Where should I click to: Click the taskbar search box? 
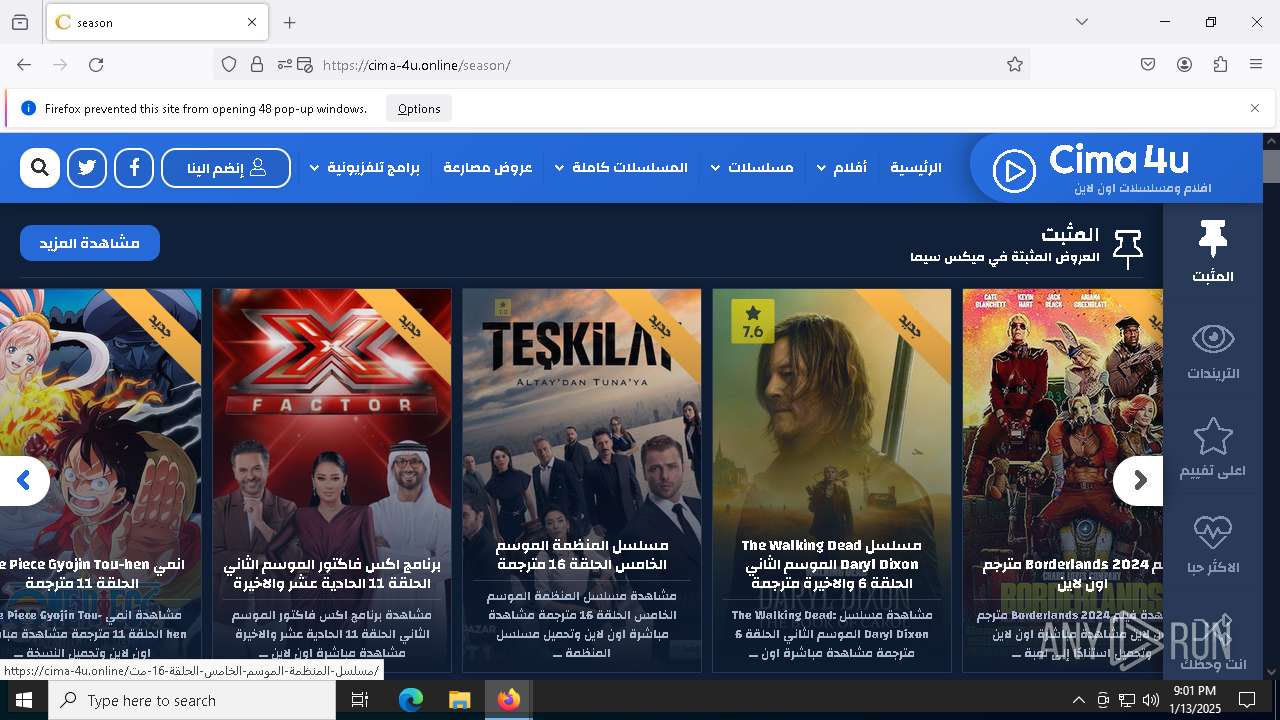192,700
